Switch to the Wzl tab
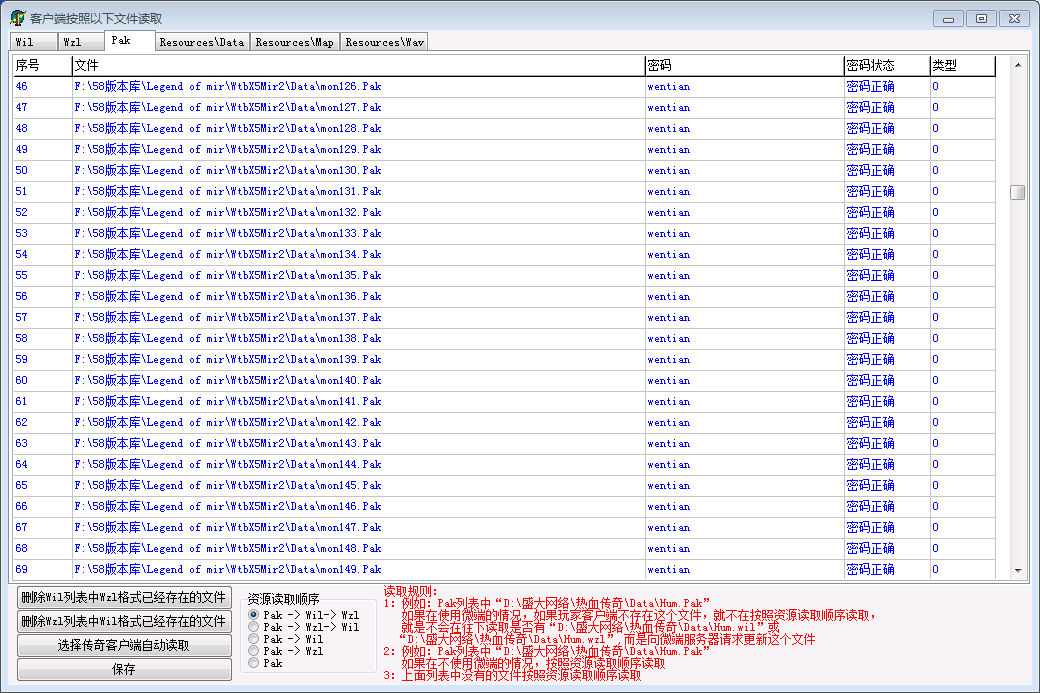The image size is (1040, 693). tap(72, 42)
